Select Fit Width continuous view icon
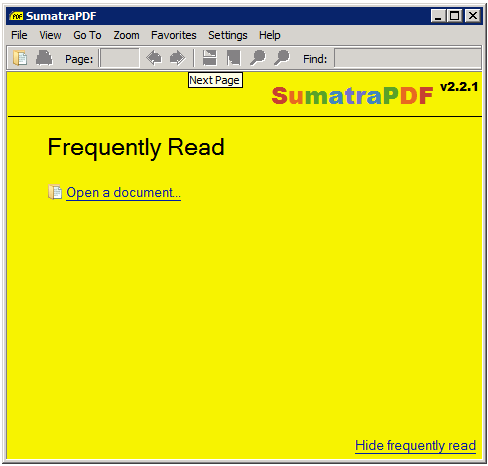Image resolution: width=488 pixels, height=466 pixels. click(210, 58)
